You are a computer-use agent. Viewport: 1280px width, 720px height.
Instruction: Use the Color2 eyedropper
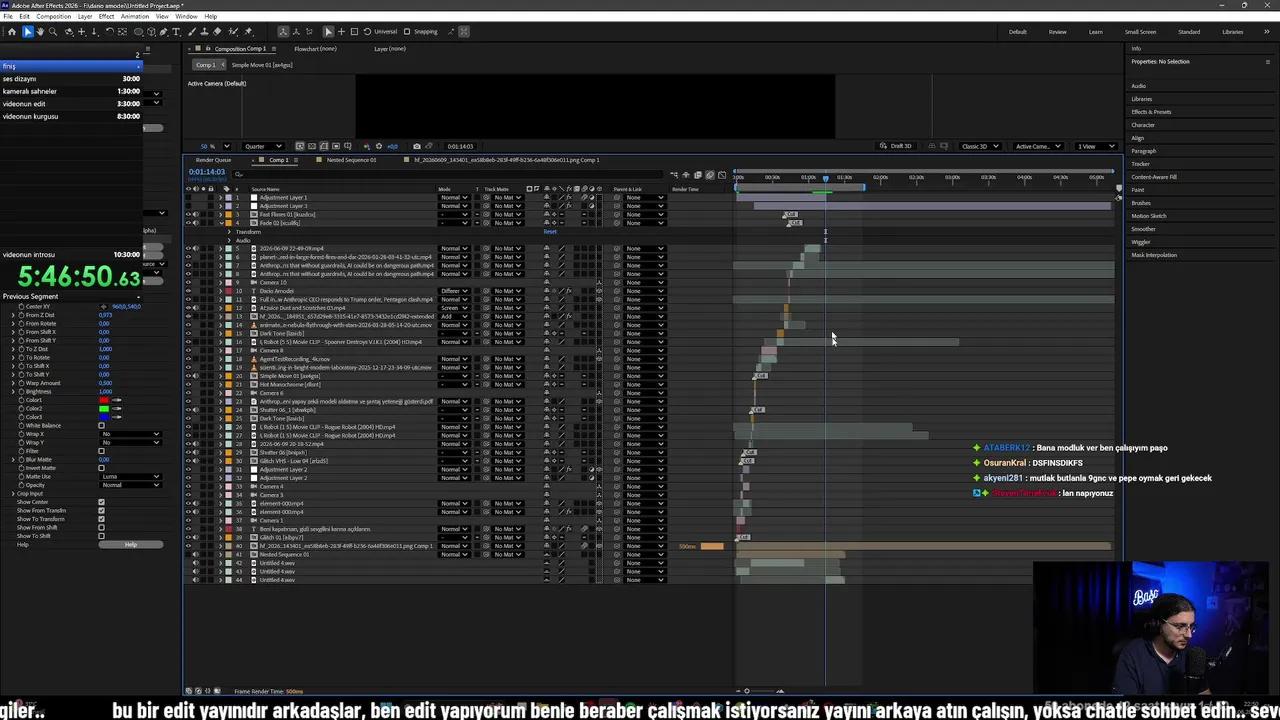pyautogui.click(x=117, y=409)
